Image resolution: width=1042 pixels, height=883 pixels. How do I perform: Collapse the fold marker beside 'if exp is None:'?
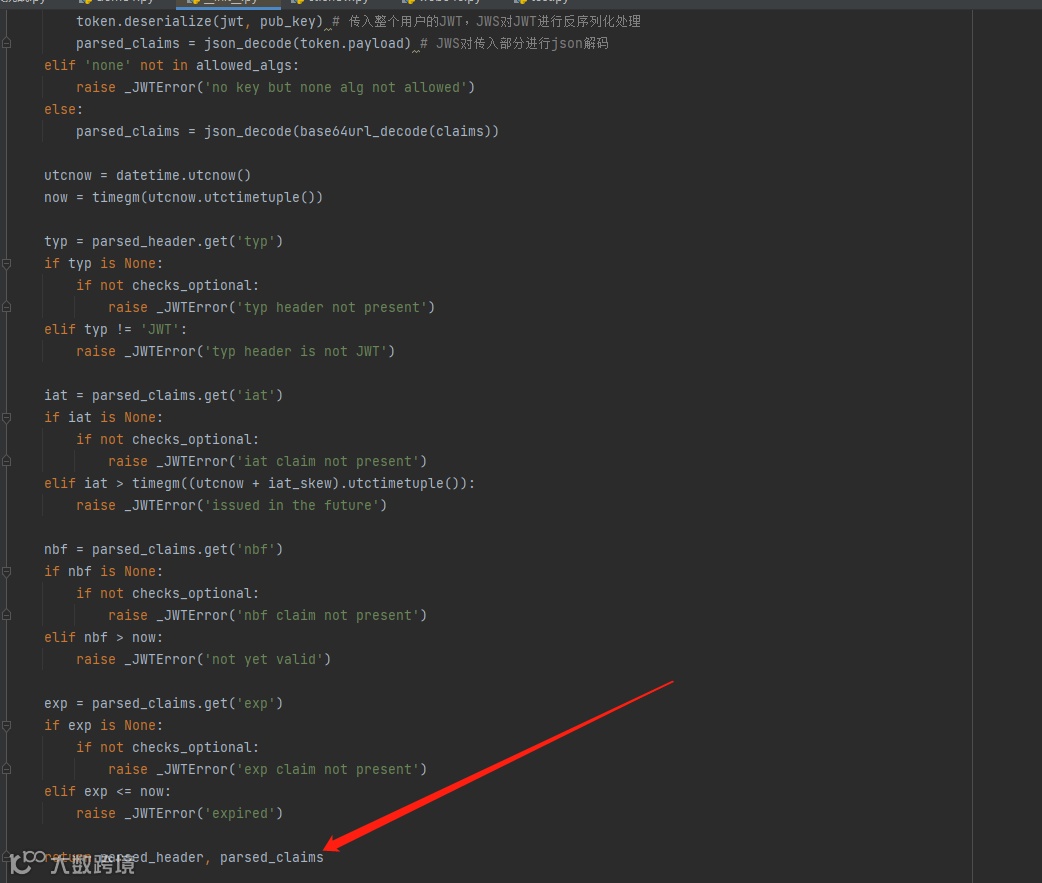(x=7, y=726)
